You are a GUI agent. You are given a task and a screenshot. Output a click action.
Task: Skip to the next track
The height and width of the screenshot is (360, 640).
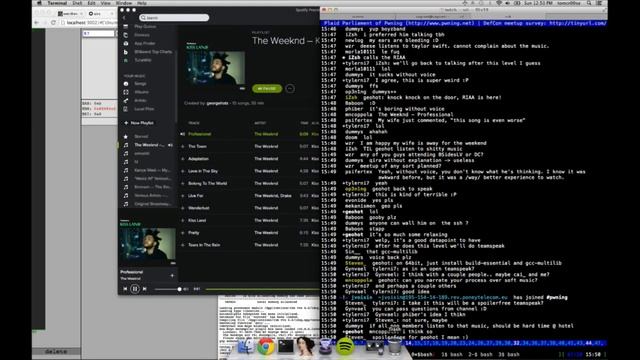(x=144, y=289)
